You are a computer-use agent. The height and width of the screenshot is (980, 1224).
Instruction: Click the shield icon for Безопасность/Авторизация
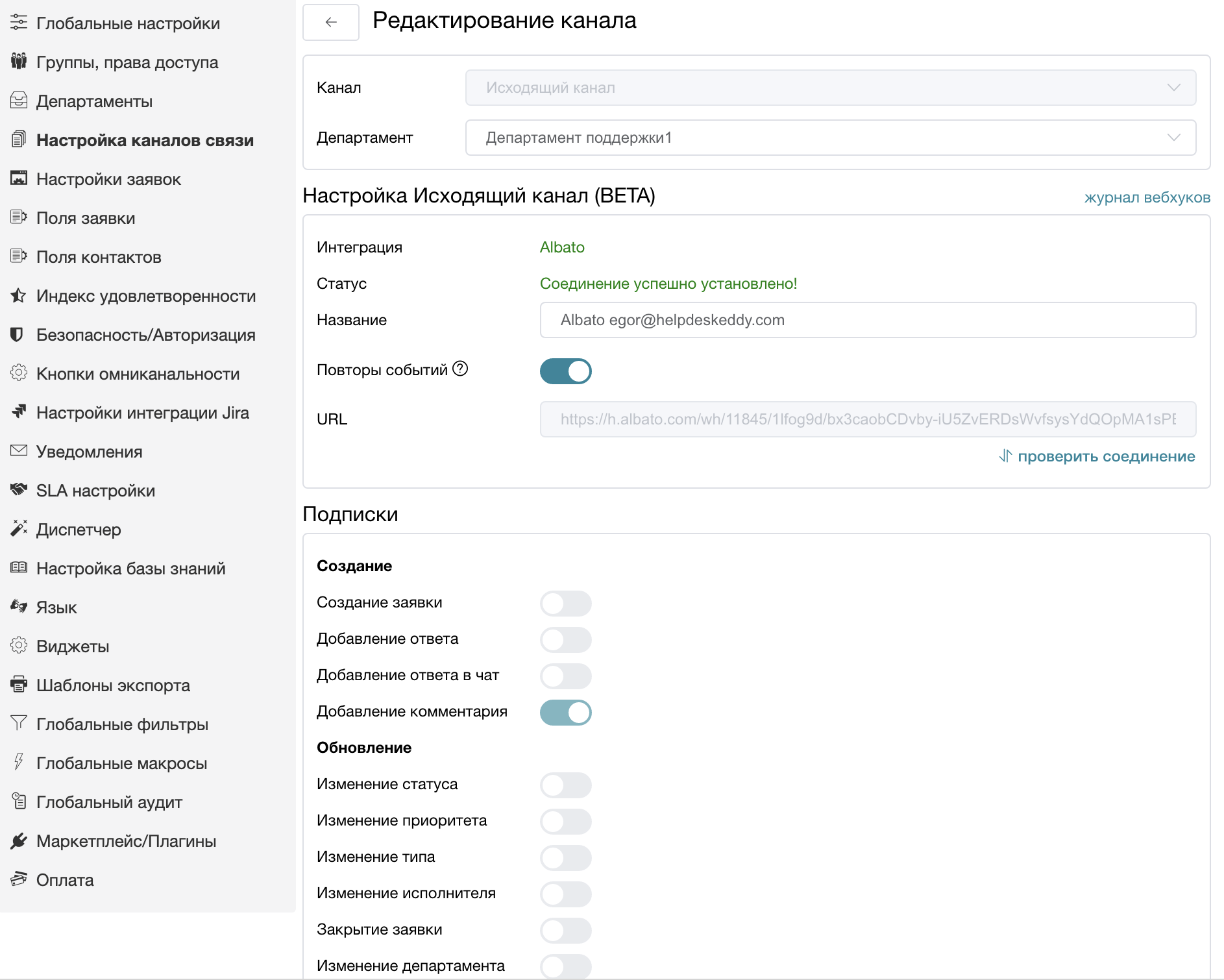tap(18, 334)
